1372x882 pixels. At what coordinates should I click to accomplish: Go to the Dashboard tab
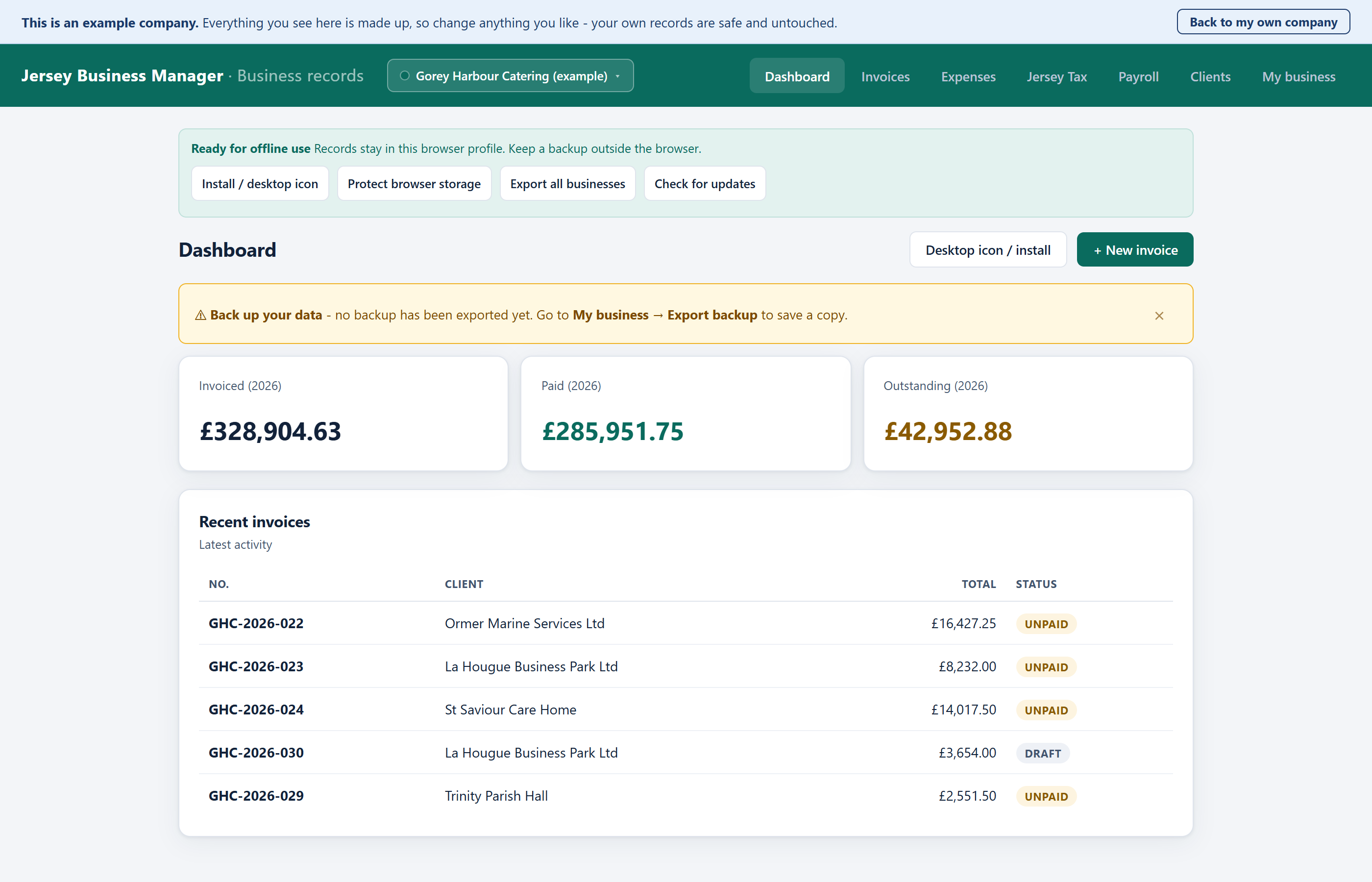coord(797,76)
